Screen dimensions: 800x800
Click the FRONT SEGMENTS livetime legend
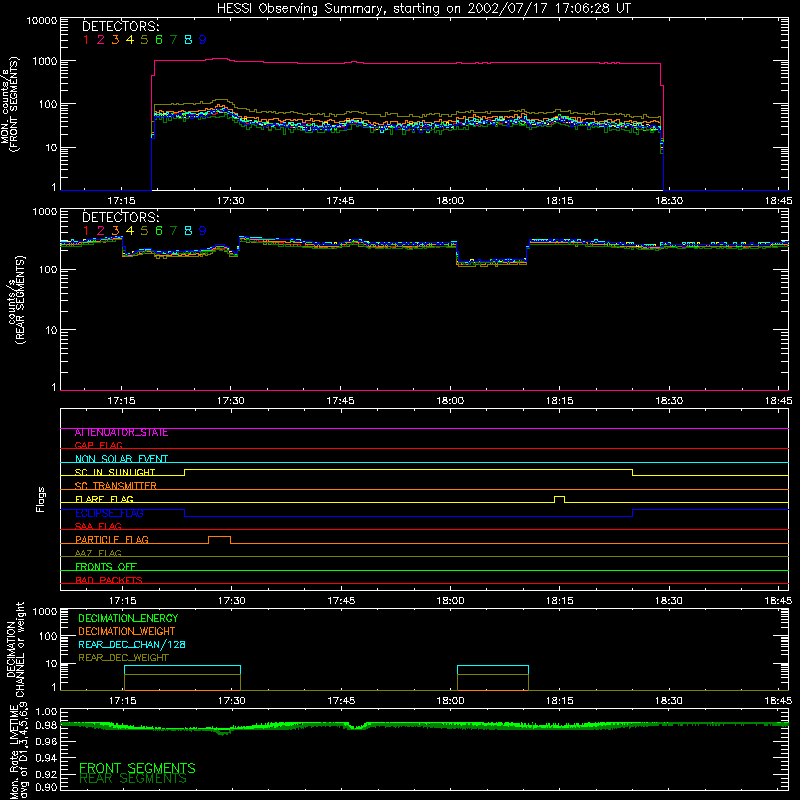point(137,768)
